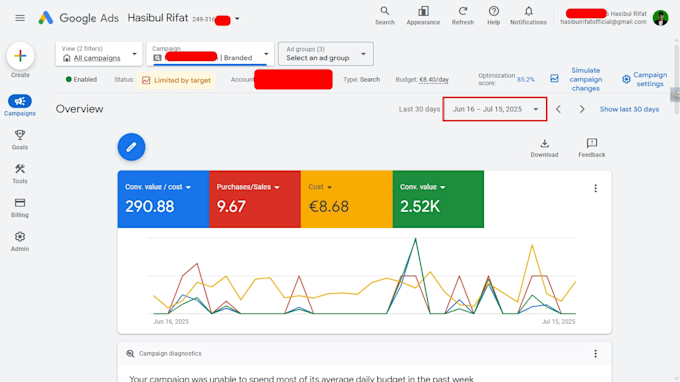Open Campaign diagnostics three-dot menu
This screenshot has height=382, width=680.
pos(595,353)
